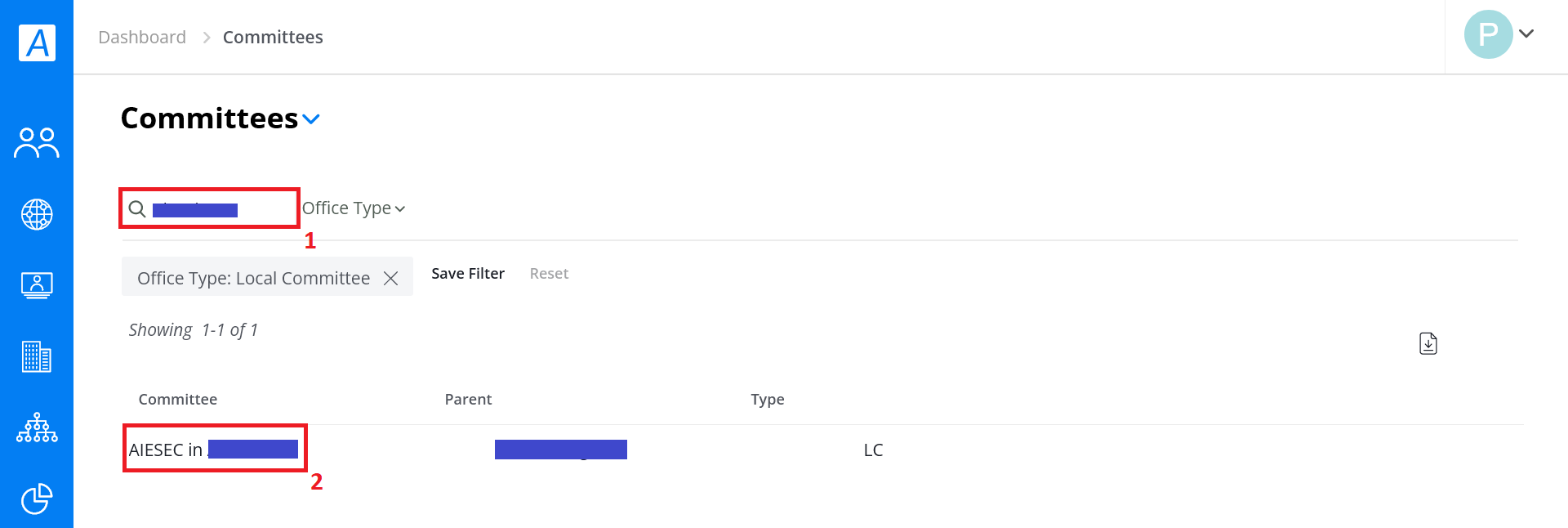Expand the Committees title dropdown chevron
1568x528 pixels.
point(311,119)
